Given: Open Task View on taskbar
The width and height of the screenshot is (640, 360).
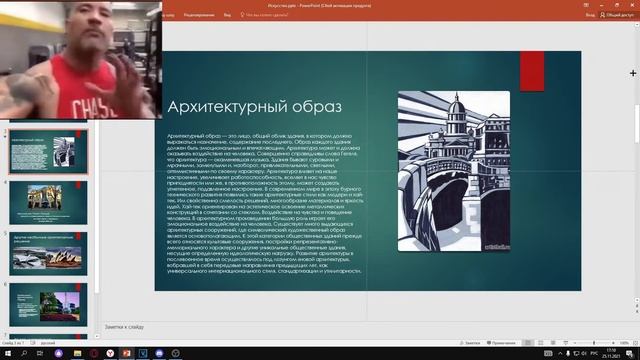Looking at the screenshot, I should [x=40, y=353].
